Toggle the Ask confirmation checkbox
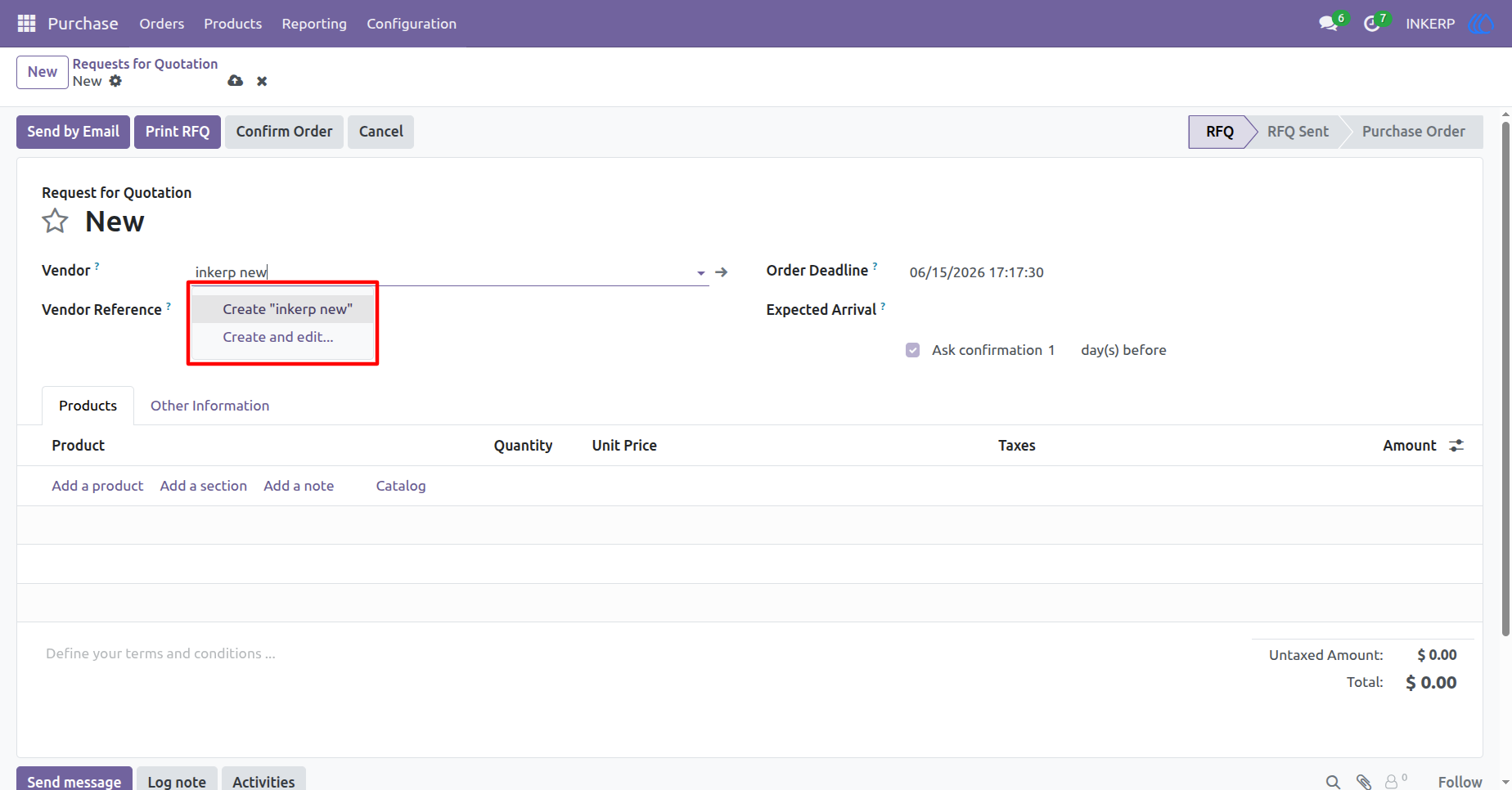This screenshot has height=790, width=1512. click(913, 350)
